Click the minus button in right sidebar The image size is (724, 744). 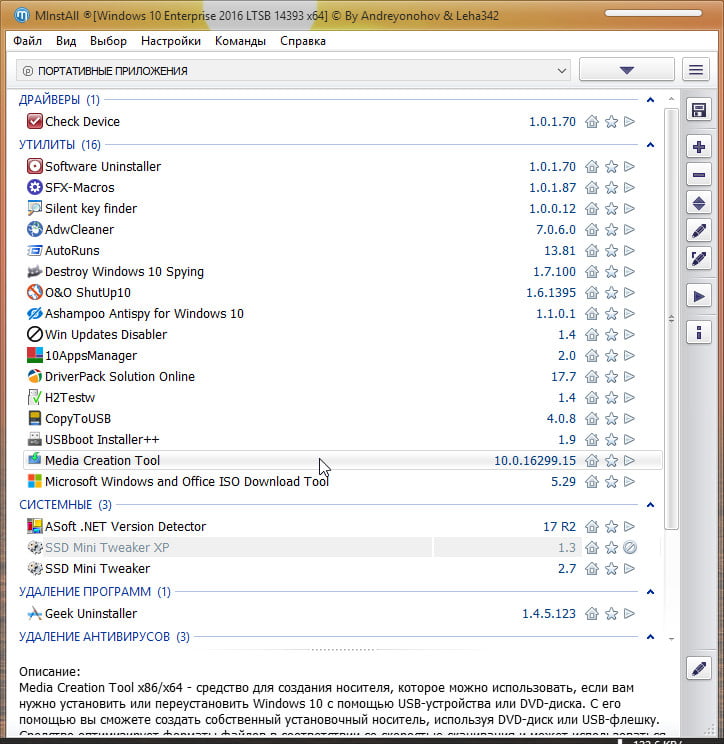699,175
